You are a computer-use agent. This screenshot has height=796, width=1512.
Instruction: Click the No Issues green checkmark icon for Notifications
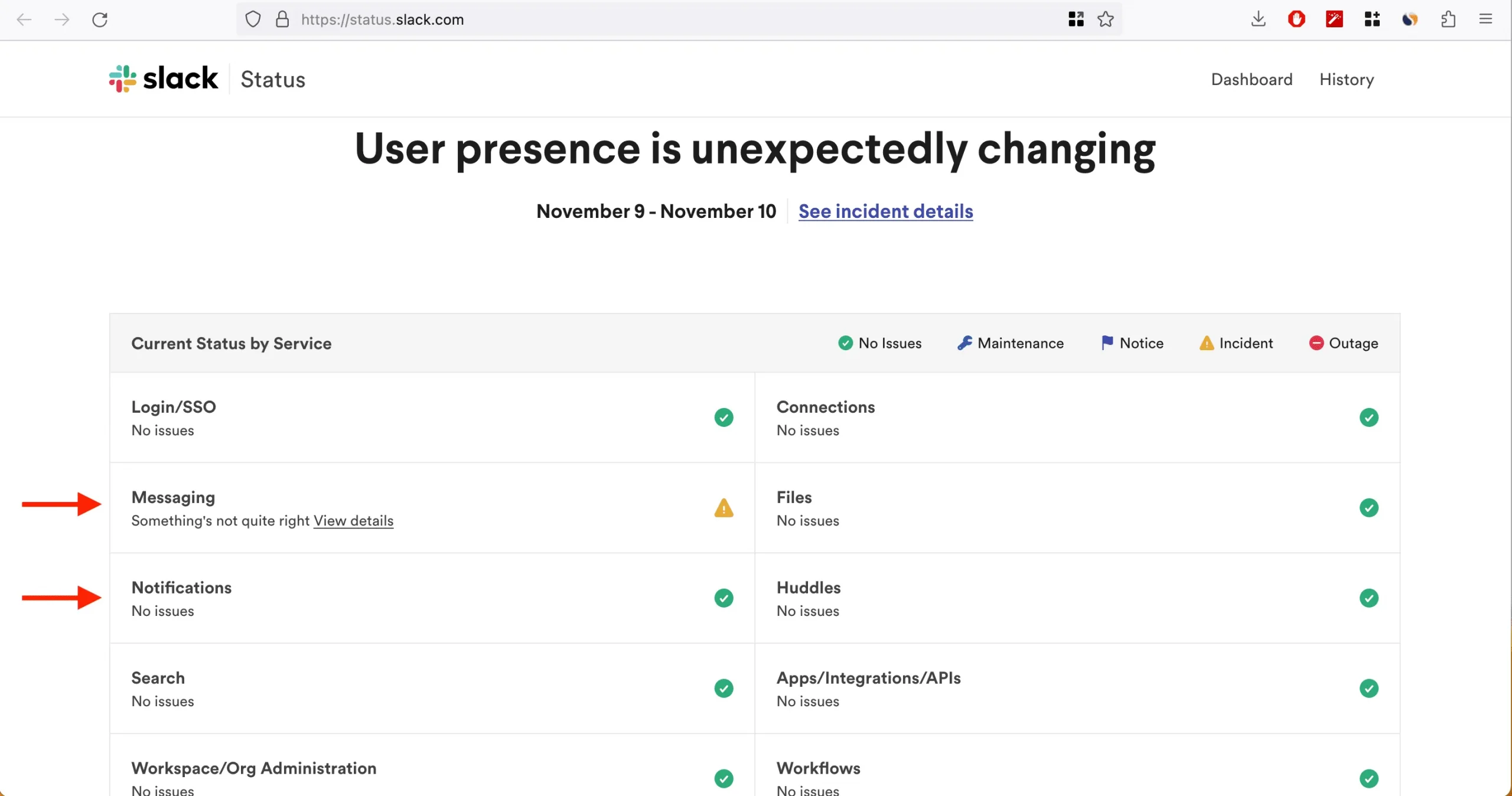click(723, 598)
